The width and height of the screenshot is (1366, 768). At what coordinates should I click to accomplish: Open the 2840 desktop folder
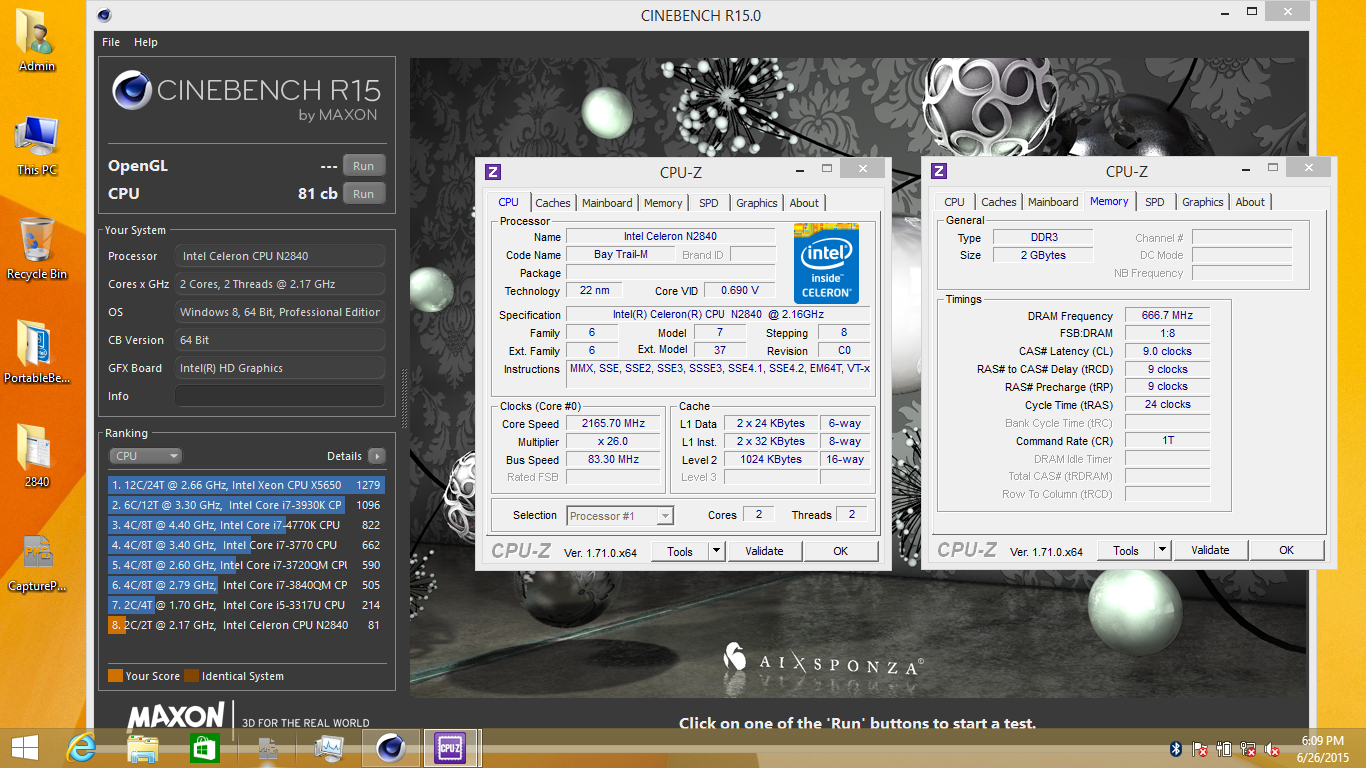pyautogui.click(x=37, y=455)
